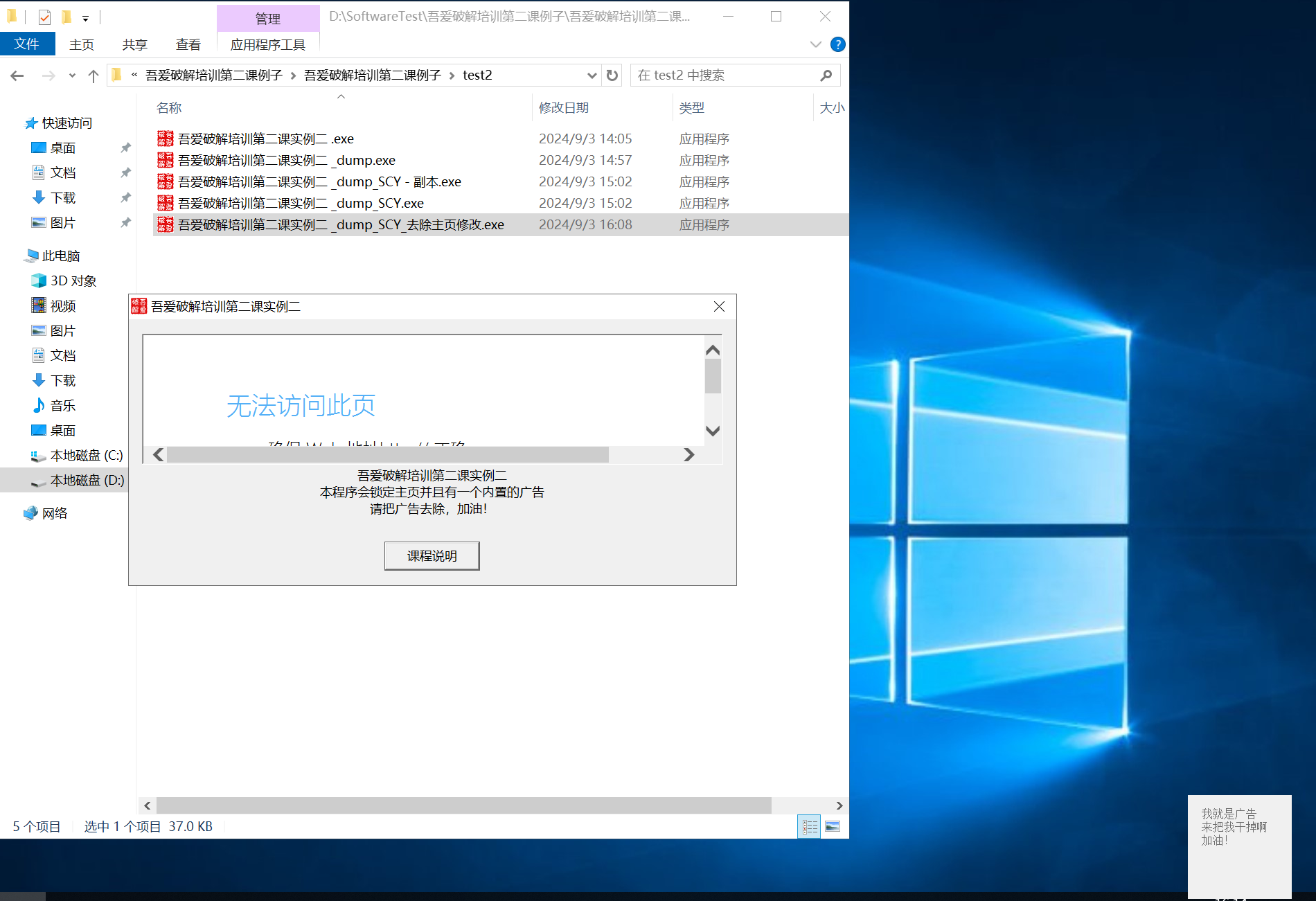Viewport: 1316px width, 901px height.
Task: Open 本地磁盘 (D:) drive
Action: [86, 480]
